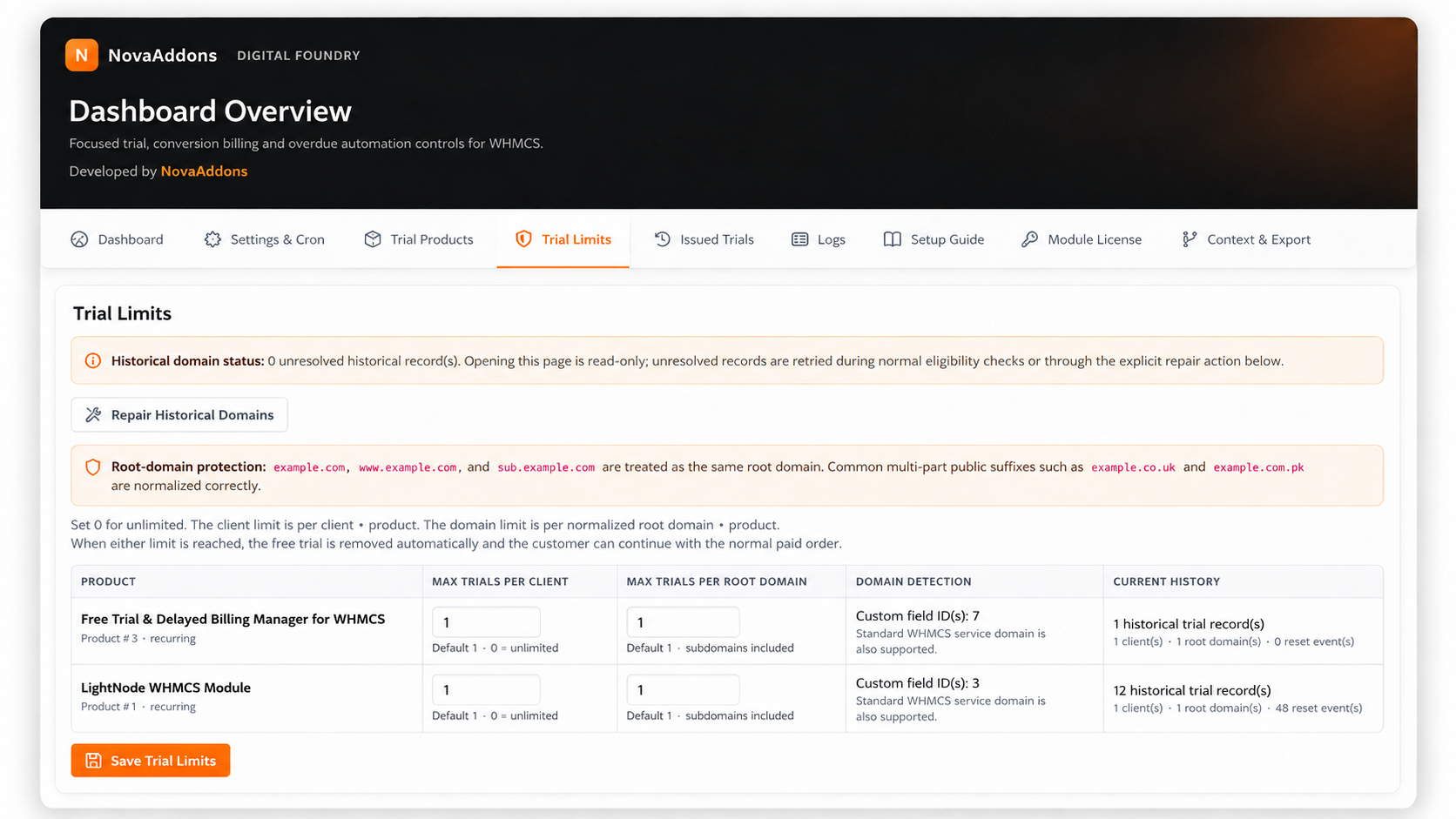Click the Trial Limits section heading
Image resolution: width=1456 pixels, height=819 pixels.
[122, 313]
